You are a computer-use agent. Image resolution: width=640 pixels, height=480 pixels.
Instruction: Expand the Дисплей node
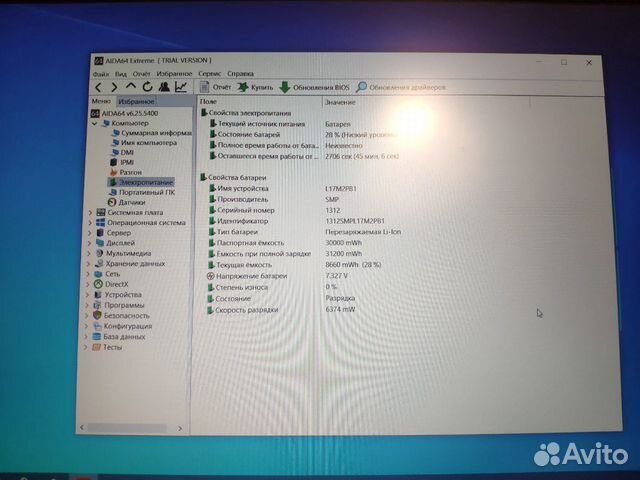(89, 243)
